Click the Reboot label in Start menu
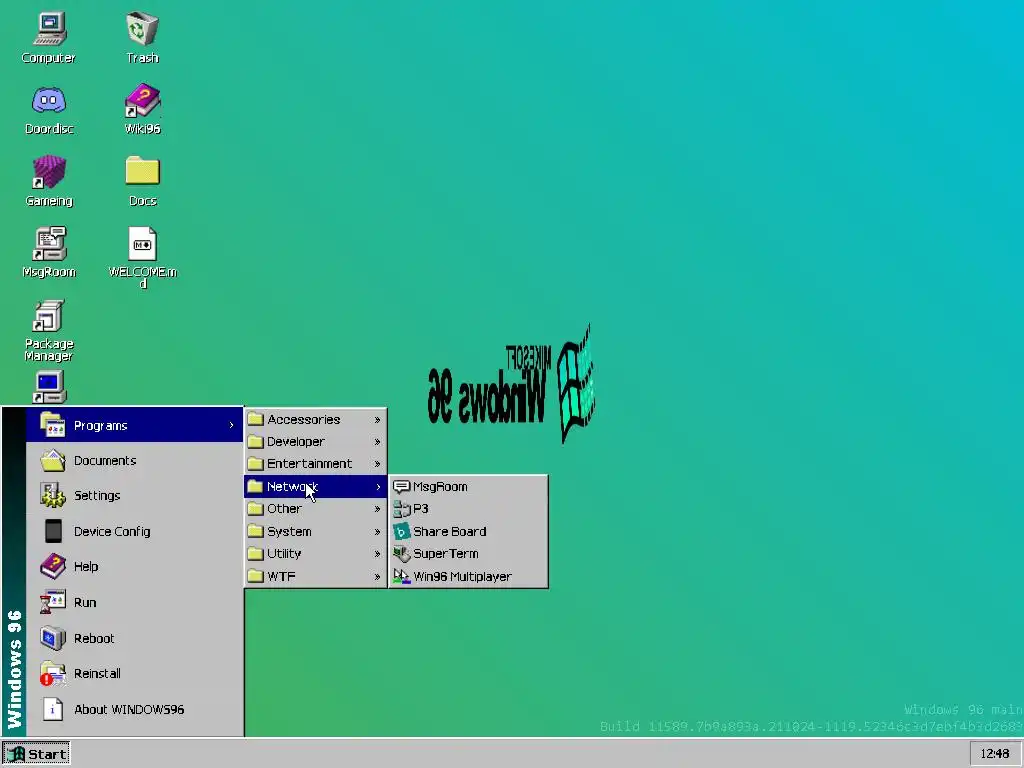 94,638
